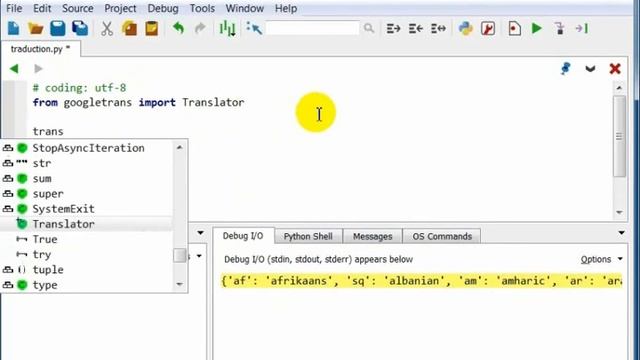
Task: Run the program with green play button
Action: (537, 29)
